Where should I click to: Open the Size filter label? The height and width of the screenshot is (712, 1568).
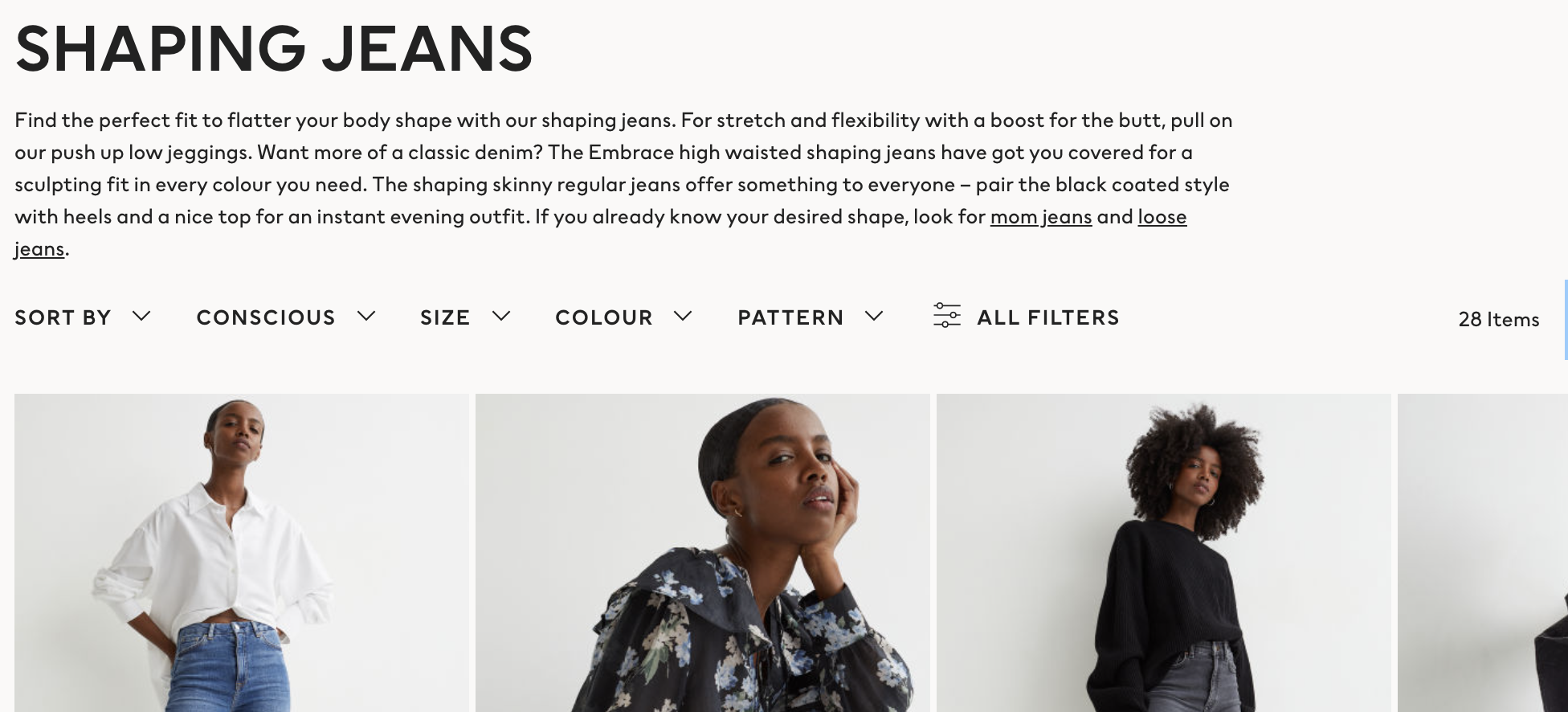tap(445, 317)
